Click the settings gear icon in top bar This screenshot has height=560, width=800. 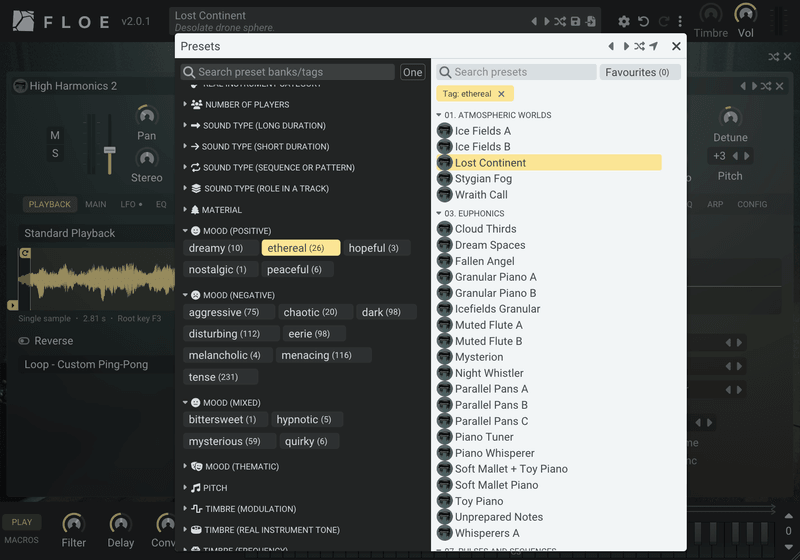pyautogui.click(x=623, y=21)
